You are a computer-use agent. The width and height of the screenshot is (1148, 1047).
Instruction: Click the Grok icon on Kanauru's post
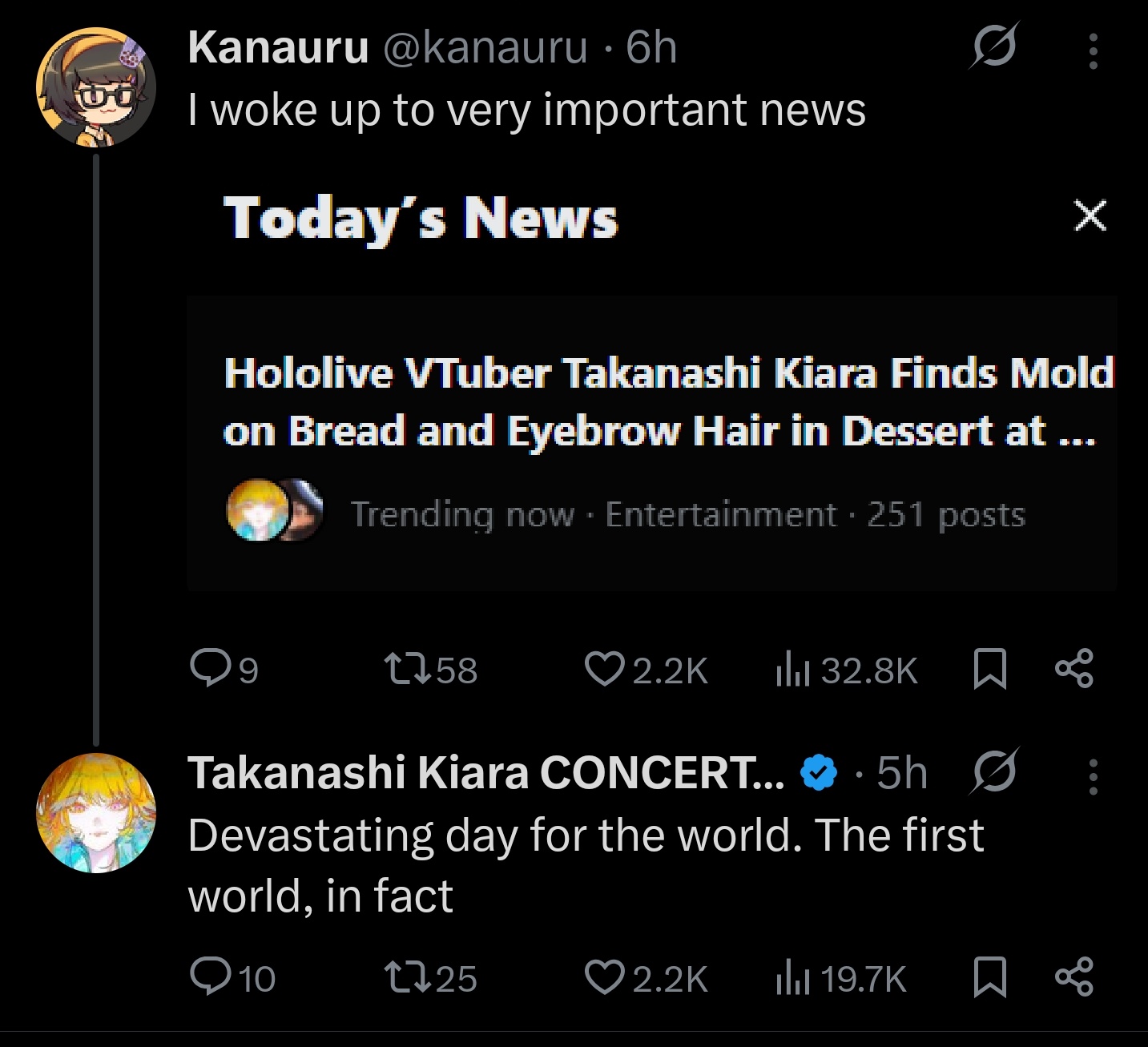coord(994,46)
